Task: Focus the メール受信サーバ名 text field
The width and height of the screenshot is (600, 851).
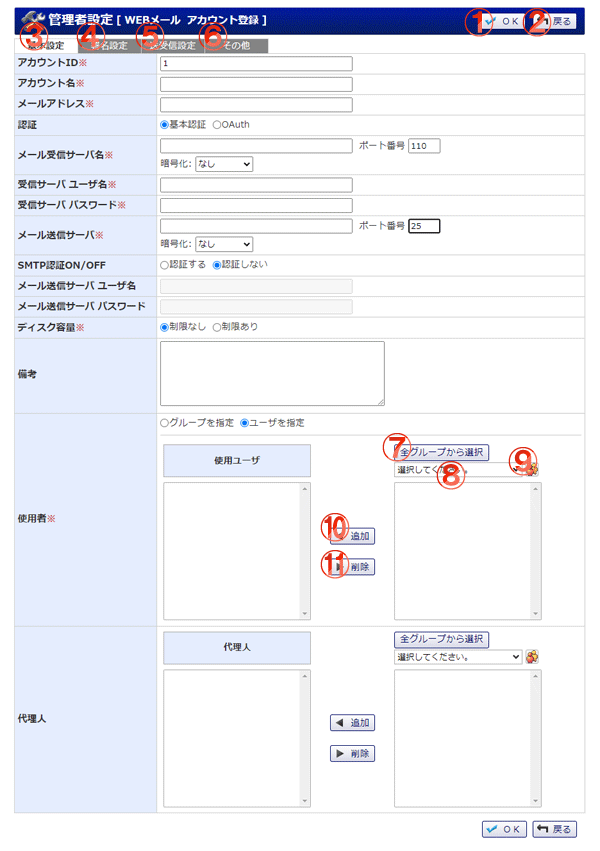Action: tap(256, 145)
